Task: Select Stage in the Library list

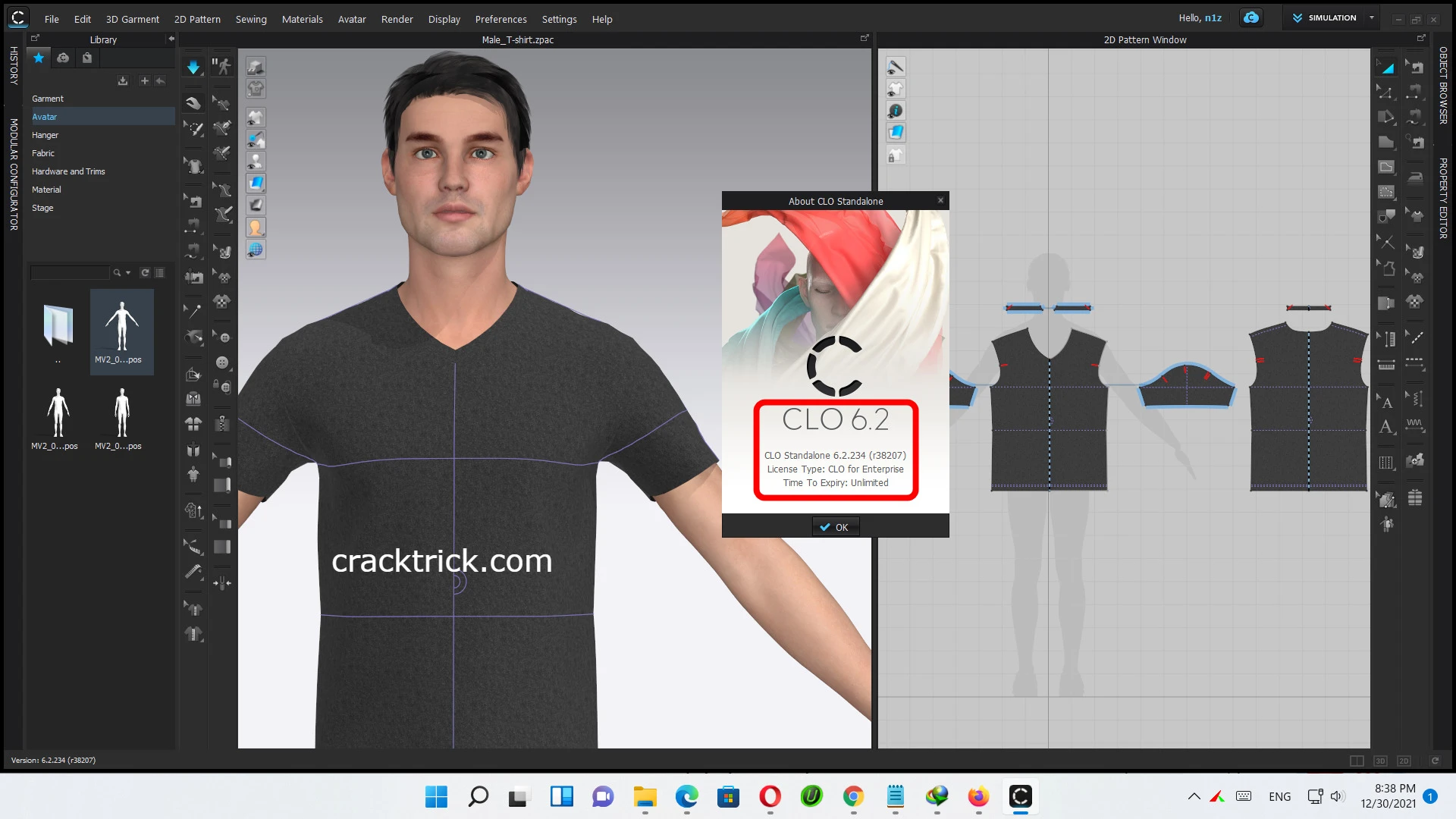Action: point(42,208)
